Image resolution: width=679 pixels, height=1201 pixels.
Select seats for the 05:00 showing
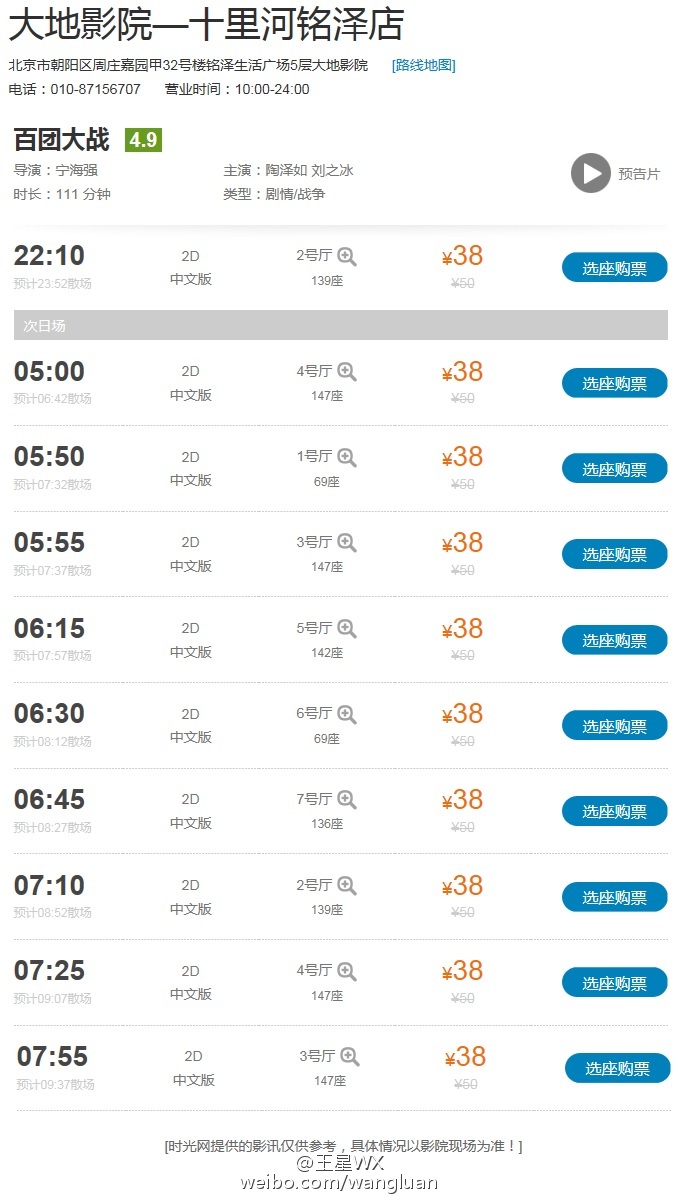[x=614, y=383]
